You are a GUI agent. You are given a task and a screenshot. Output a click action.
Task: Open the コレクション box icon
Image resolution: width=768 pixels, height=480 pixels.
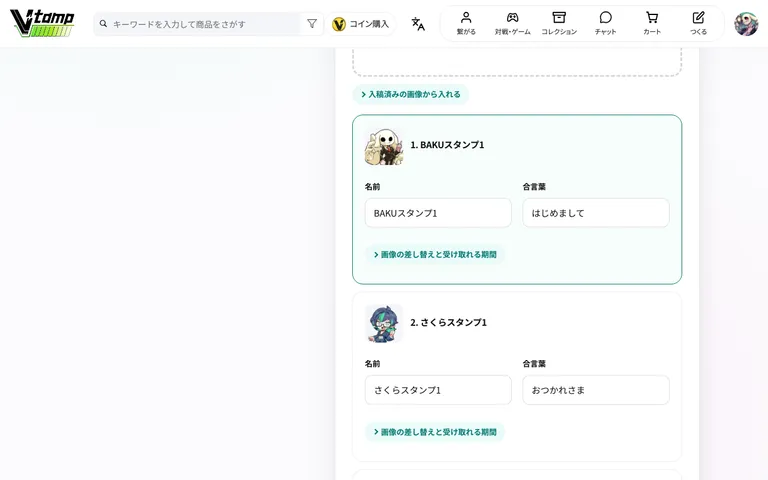pyautogui.click(x=559, y=18)
